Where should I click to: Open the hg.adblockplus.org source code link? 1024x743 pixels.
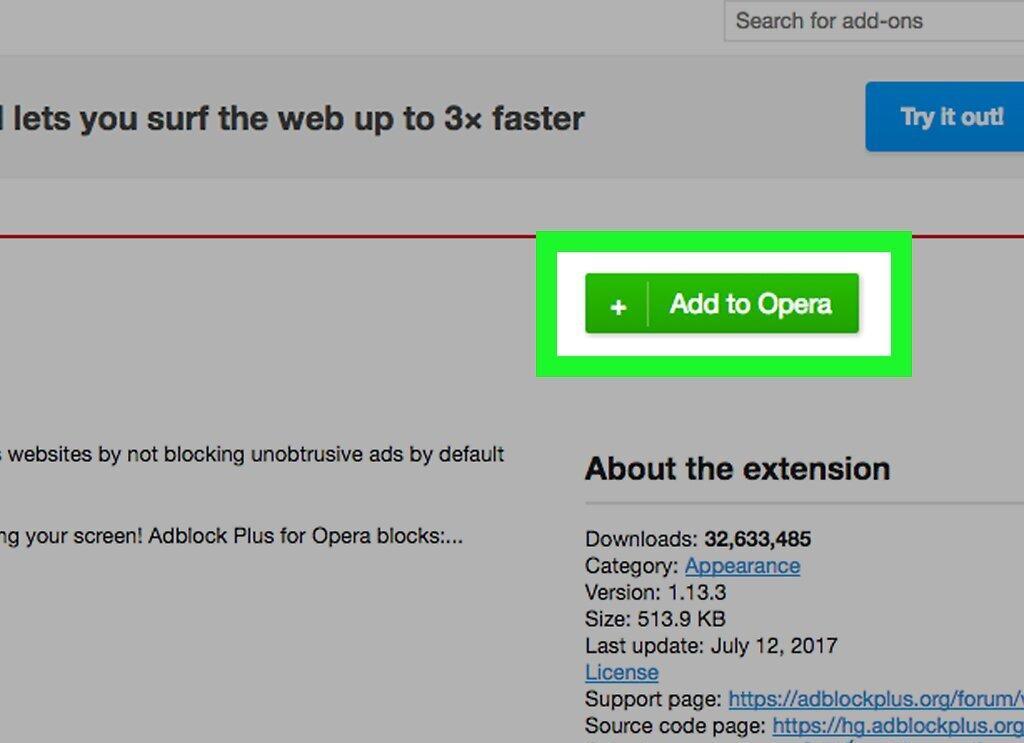coord(898,725)
